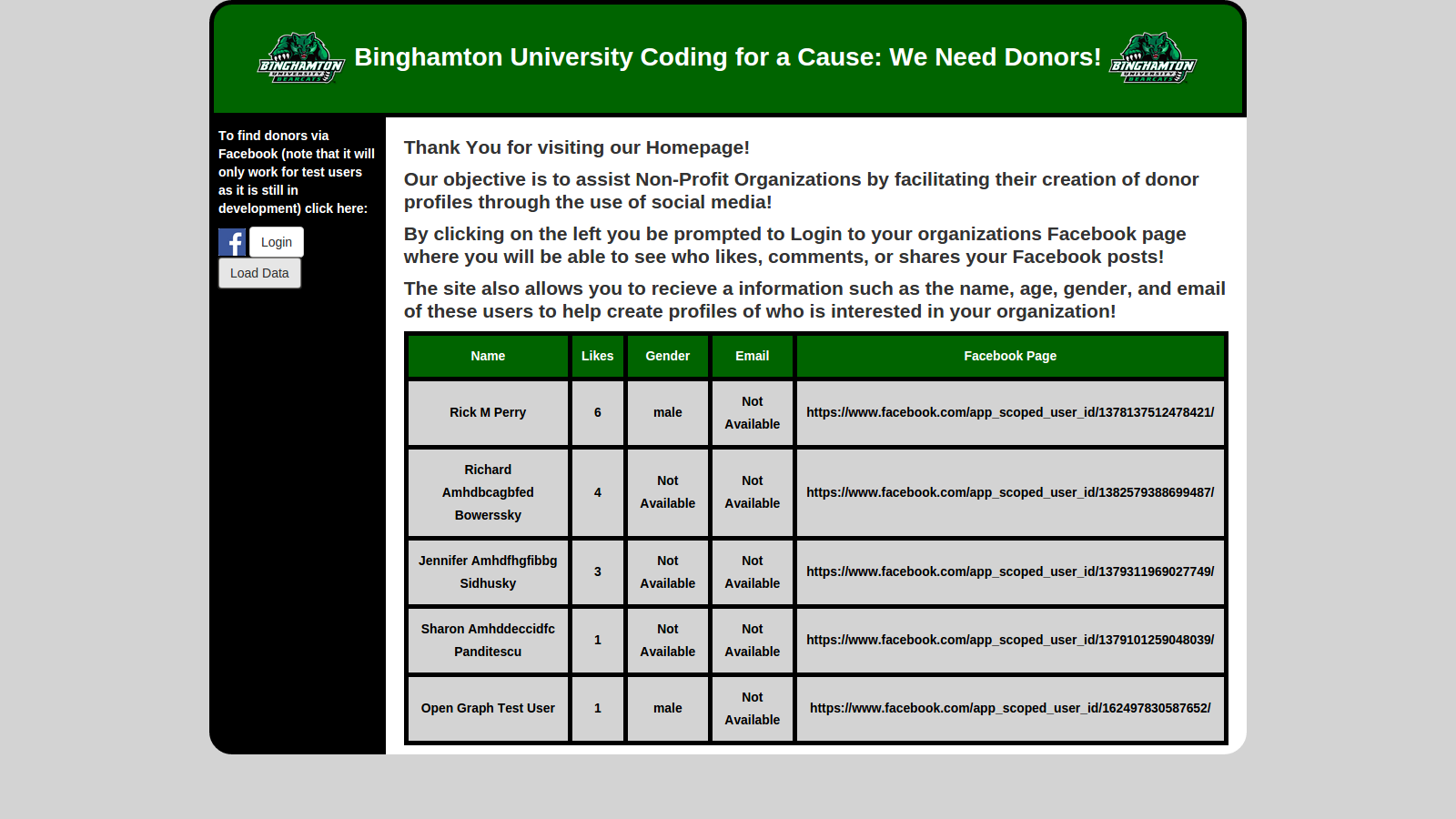Click Jennifer Sidhusky's gender Not Available cell
Image resolution: width=1456 pixels, height=819 pixels.
tap(668, 571)
